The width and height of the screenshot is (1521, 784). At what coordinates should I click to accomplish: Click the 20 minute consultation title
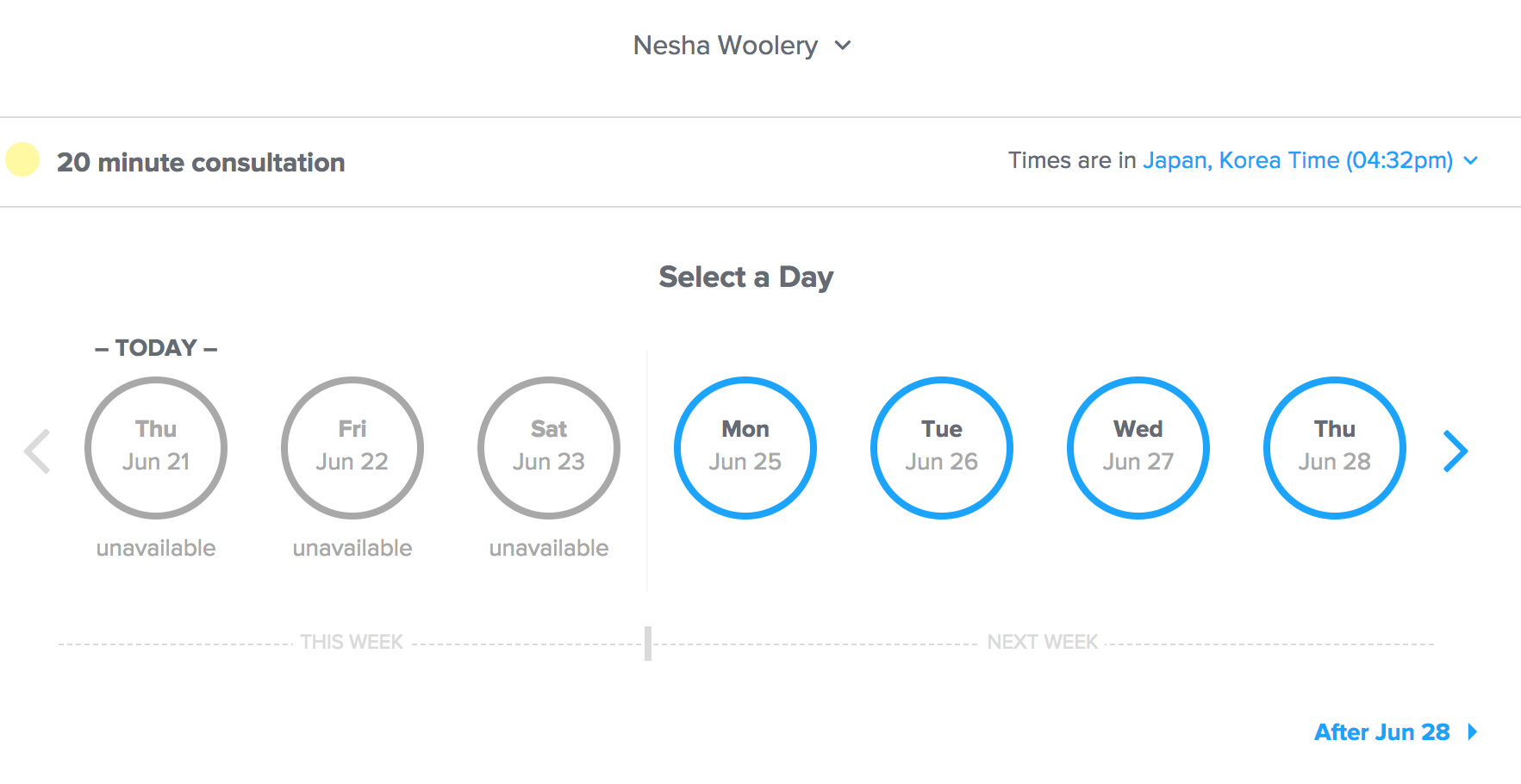click(x=201, y=162)
